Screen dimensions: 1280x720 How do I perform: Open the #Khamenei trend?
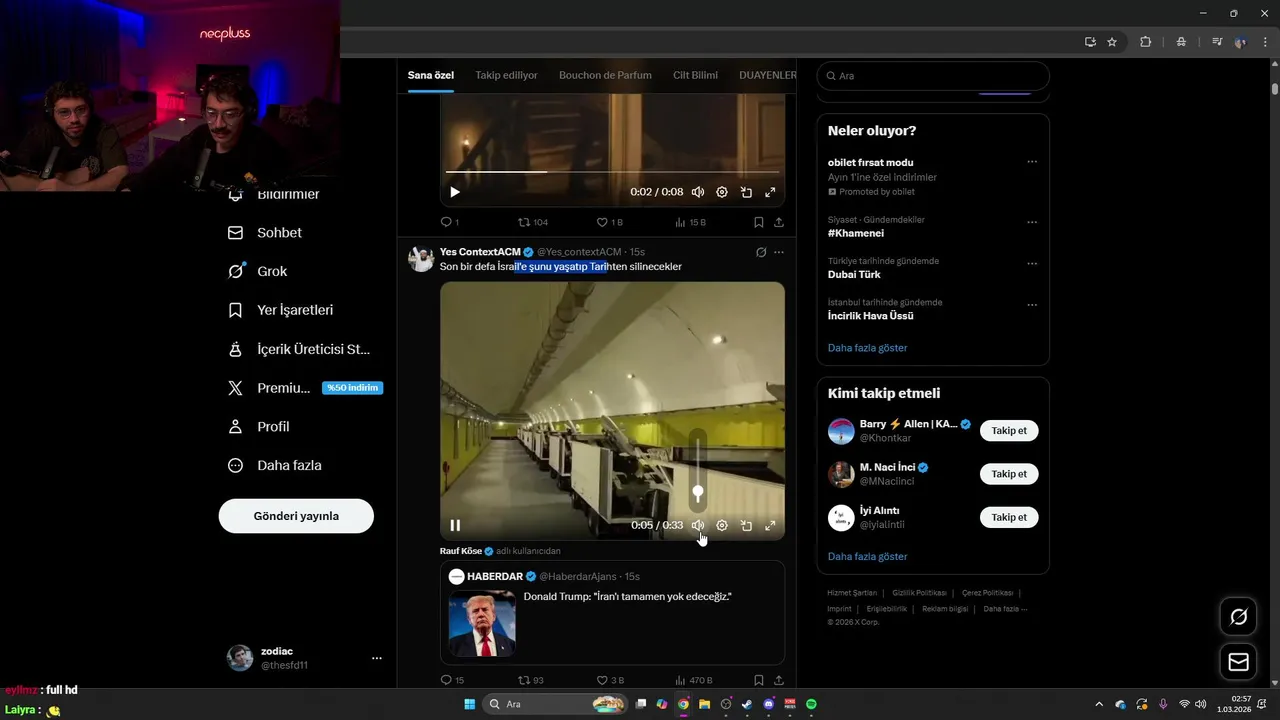[856, 233]
